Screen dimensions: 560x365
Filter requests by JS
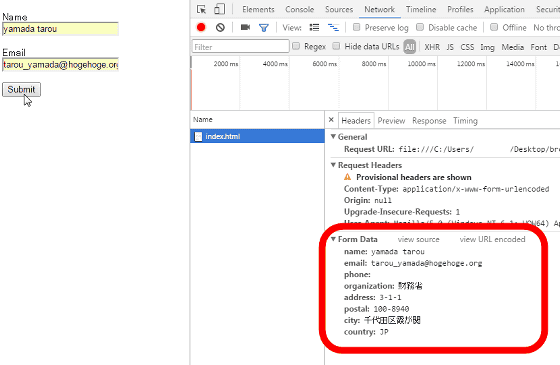coord(450,47)
